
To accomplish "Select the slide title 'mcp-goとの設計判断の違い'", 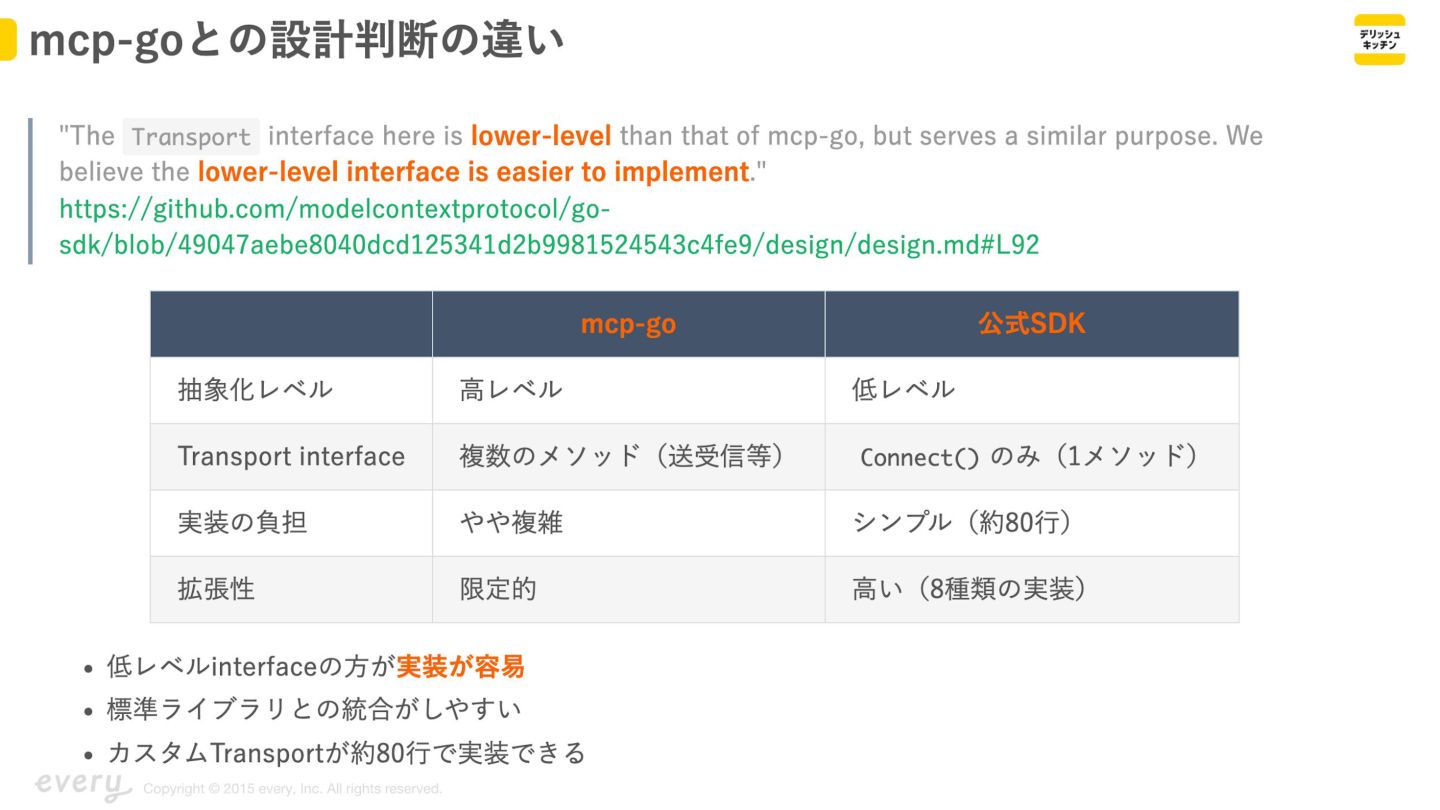I will coord(296,41).
